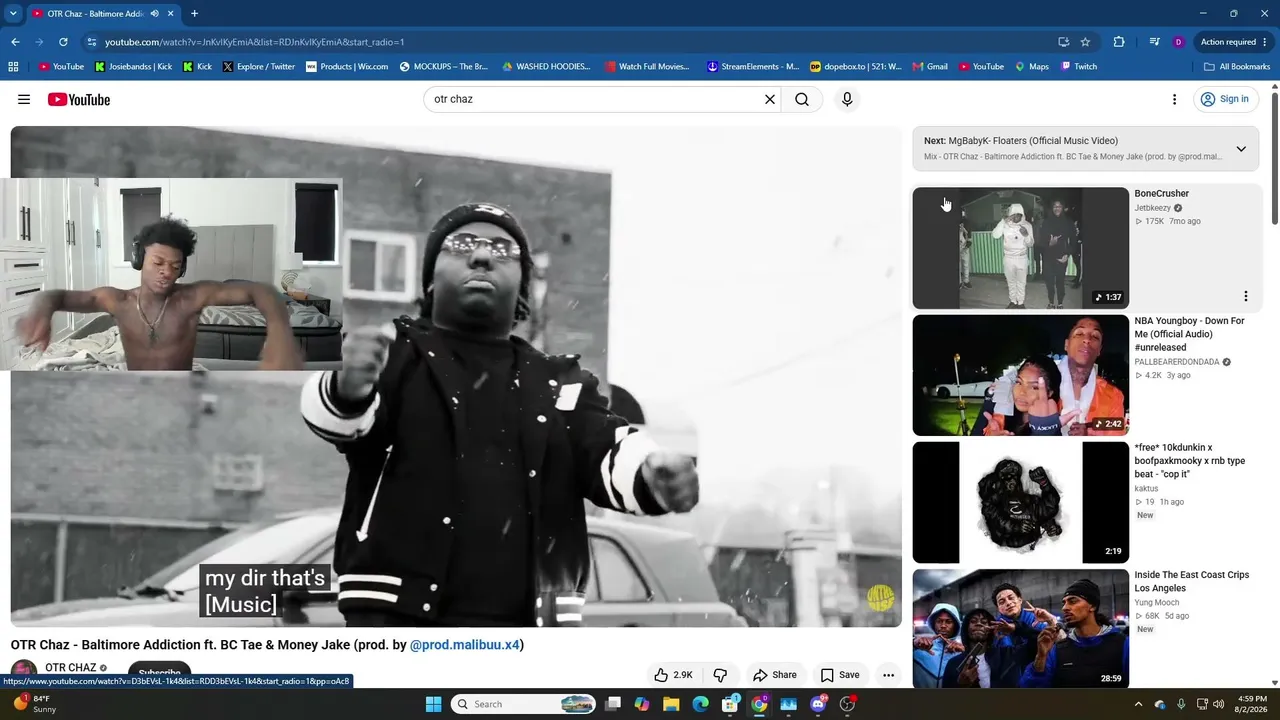This screenshot has width=1280, height=720.
Task: Open the Chrome tab search dropdown
Action: pyautogui.click(x=13, y=13)
